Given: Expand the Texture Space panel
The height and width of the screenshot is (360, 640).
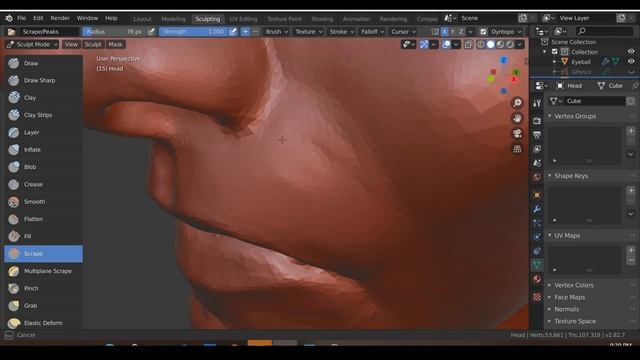Looking at the screenshot, I should 549,321.
